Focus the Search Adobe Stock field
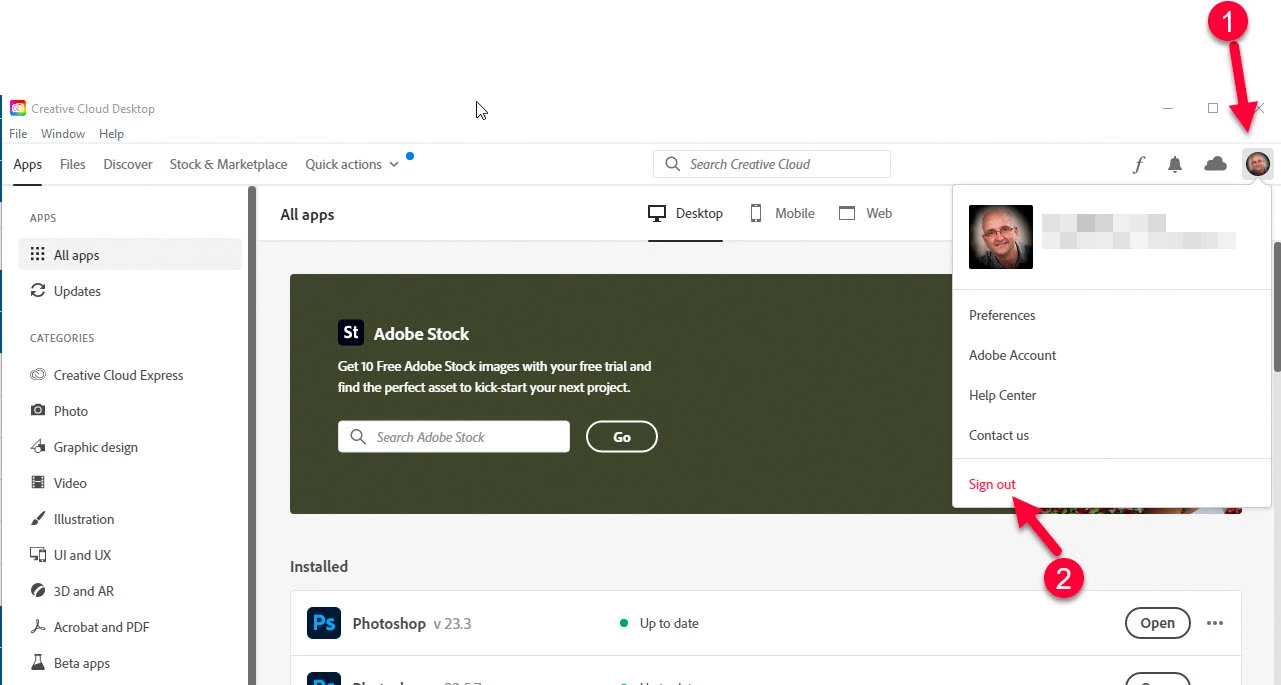This screenshot has height=685, width=1281. click(454, 437)
